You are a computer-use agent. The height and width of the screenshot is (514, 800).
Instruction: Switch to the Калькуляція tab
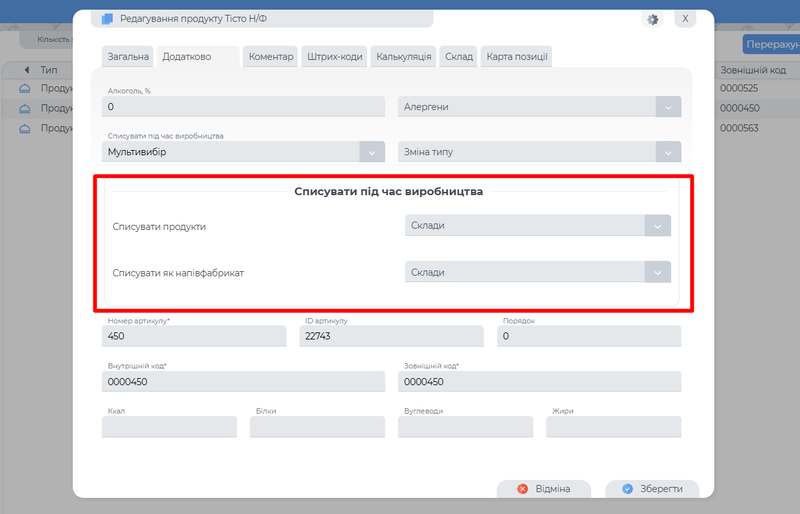tap(403, 57)
